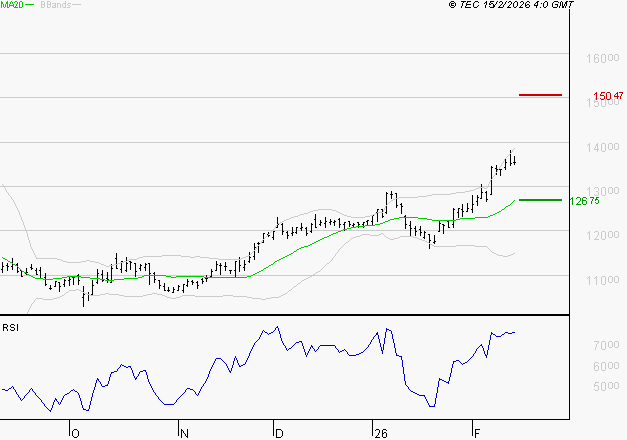The height and width of the screenshot is (440, 627).
Task: Click the RSI panel label
Action: 10,328
